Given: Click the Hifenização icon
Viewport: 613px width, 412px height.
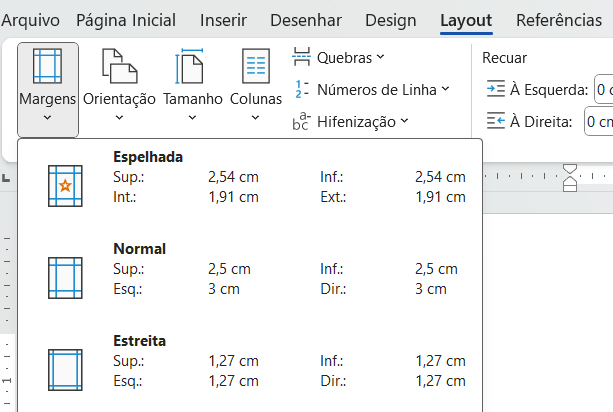Looking at the screenshot, I should [x=301, y=122].
